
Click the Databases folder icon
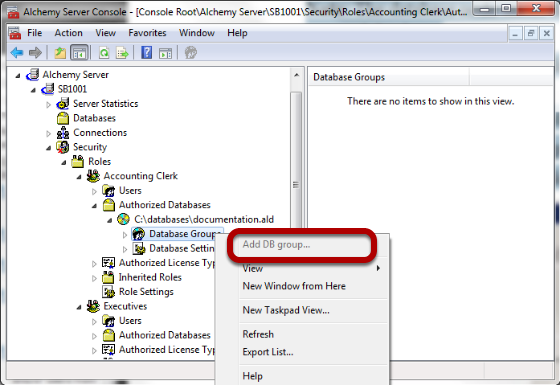click(x=63, y=118)
